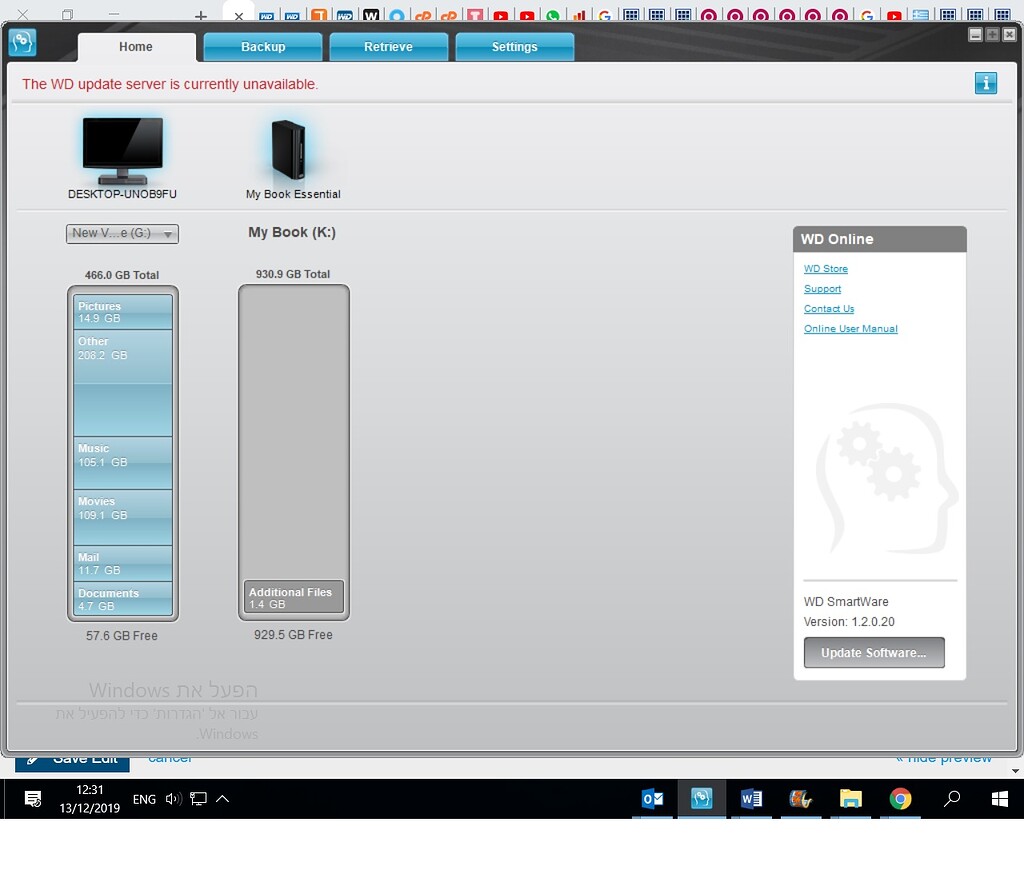The image size is (1024, 870).
Task: Select the DESKTOP-UNOB9FU computer icon
Action: pyautogui.click(x=122, y=150)
